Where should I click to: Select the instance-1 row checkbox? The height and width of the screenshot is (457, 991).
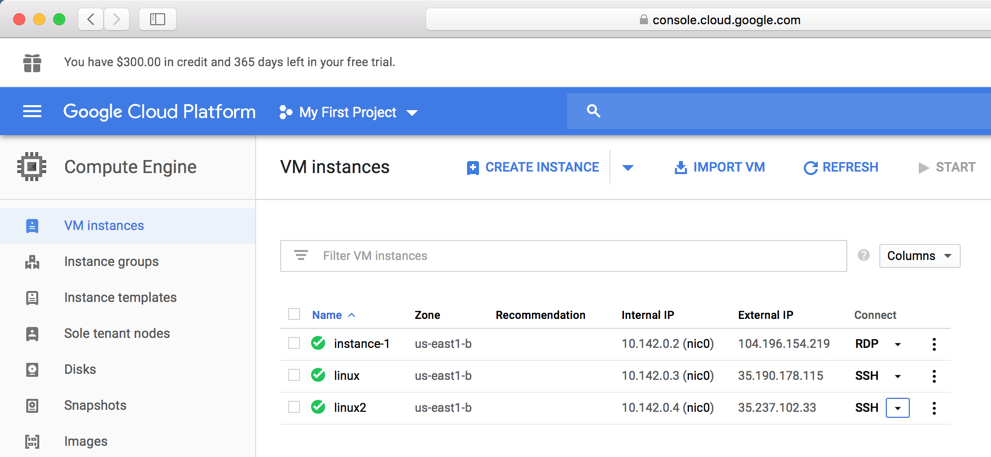click(x=294, y=343)
